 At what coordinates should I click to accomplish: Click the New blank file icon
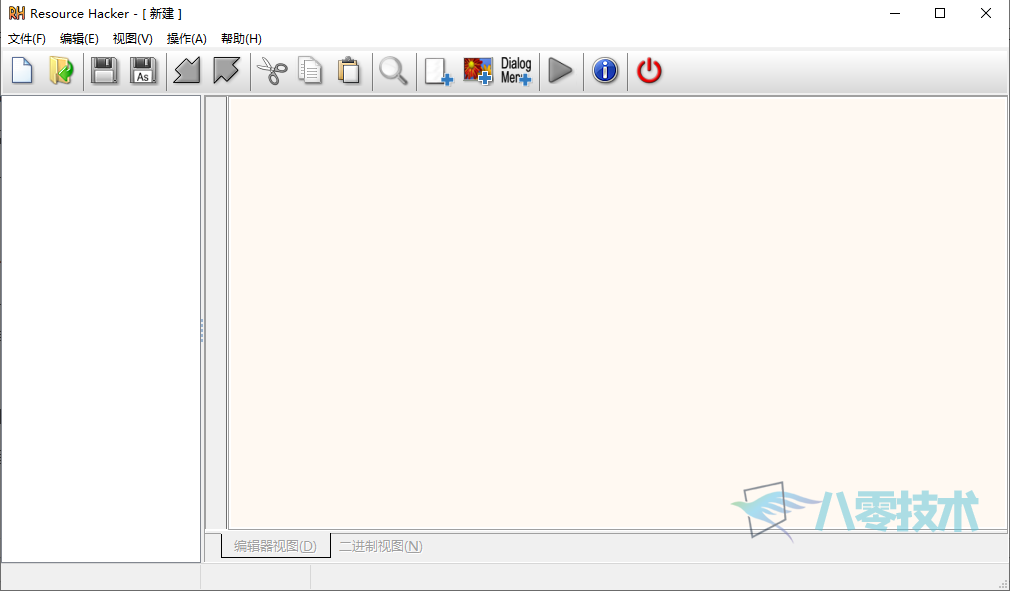[x=22, y=70]
